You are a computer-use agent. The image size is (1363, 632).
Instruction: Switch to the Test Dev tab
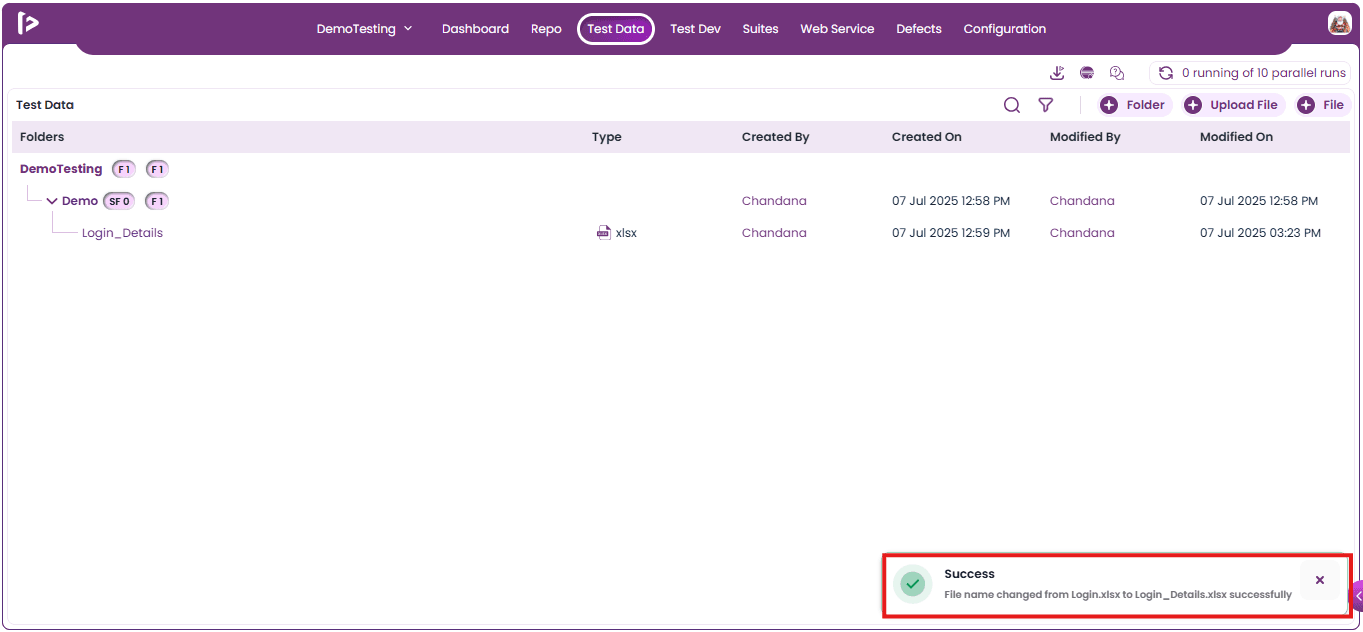pyautogui.click(x=695, y=29)
